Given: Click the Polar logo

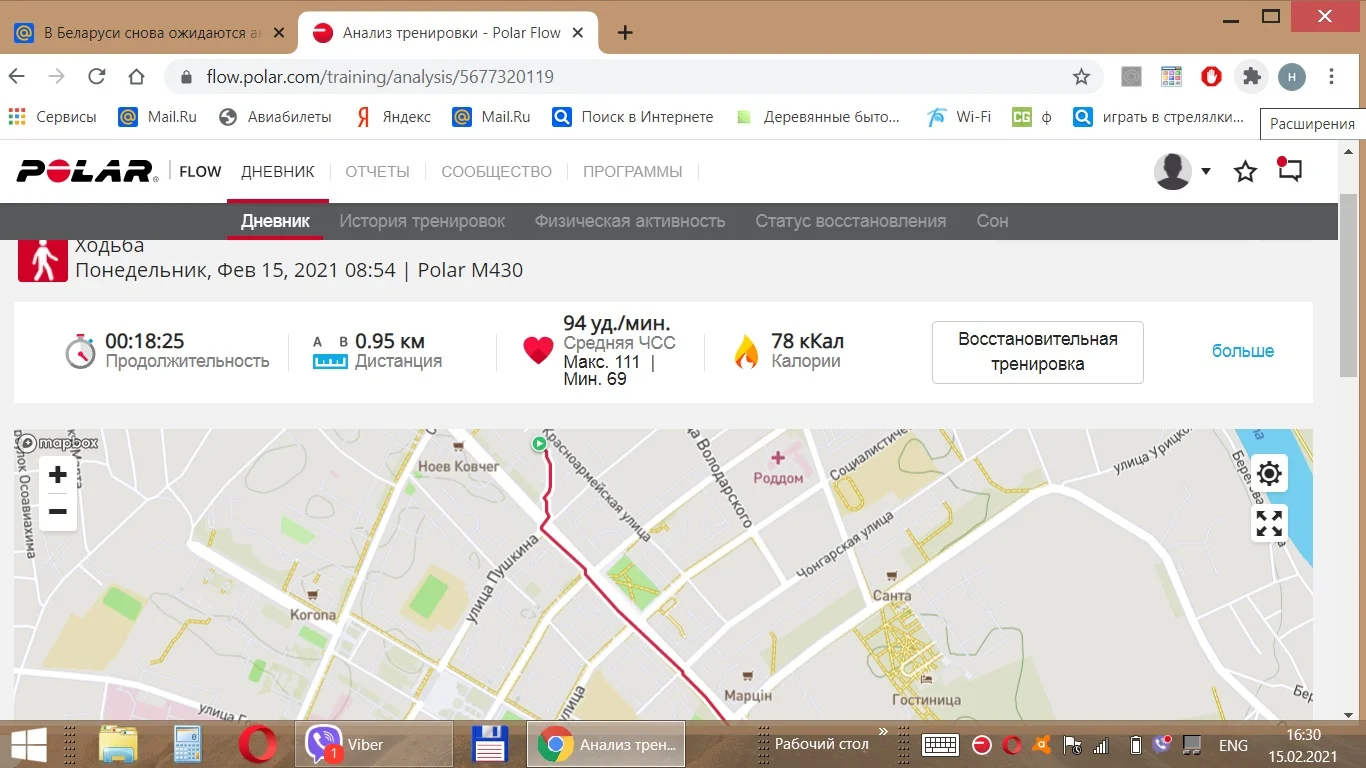Looking at the screenshot, I should pyautogui.click(x=87, y=171).
